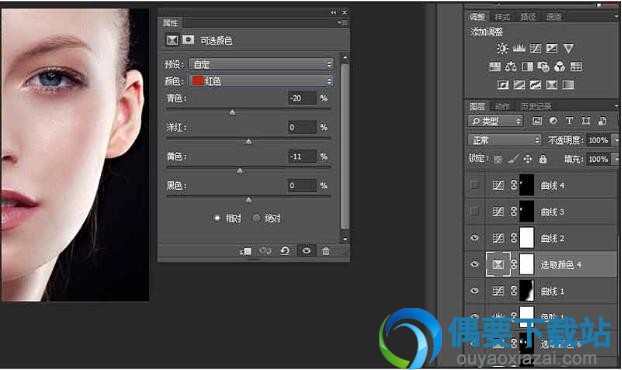Screen dimensions: 622x370
Task: Switch to the 历史记录 (History) tab
Action: [536, 106]
